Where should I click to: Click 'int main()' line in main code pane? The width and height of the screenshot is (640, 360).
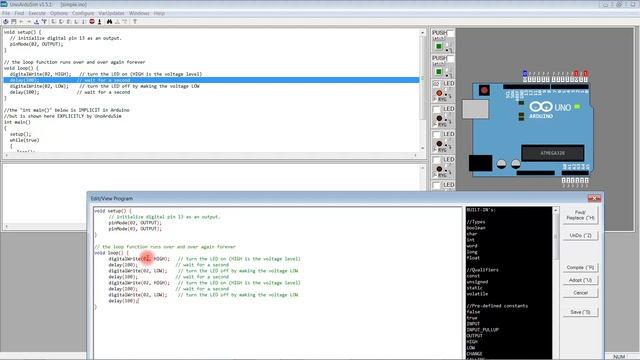tap(17, 122)
